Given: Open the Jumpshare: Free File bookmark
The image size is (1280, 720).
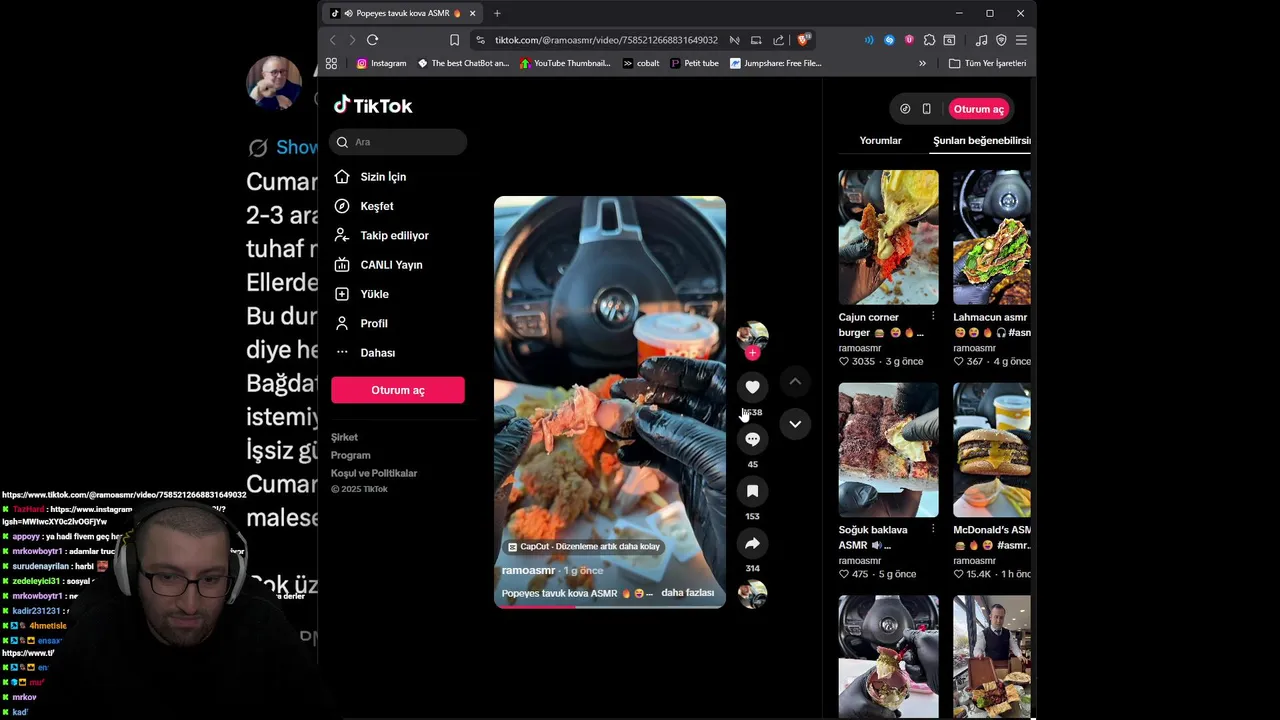Looking at the screenshot, I should click(x=776, y=63).
